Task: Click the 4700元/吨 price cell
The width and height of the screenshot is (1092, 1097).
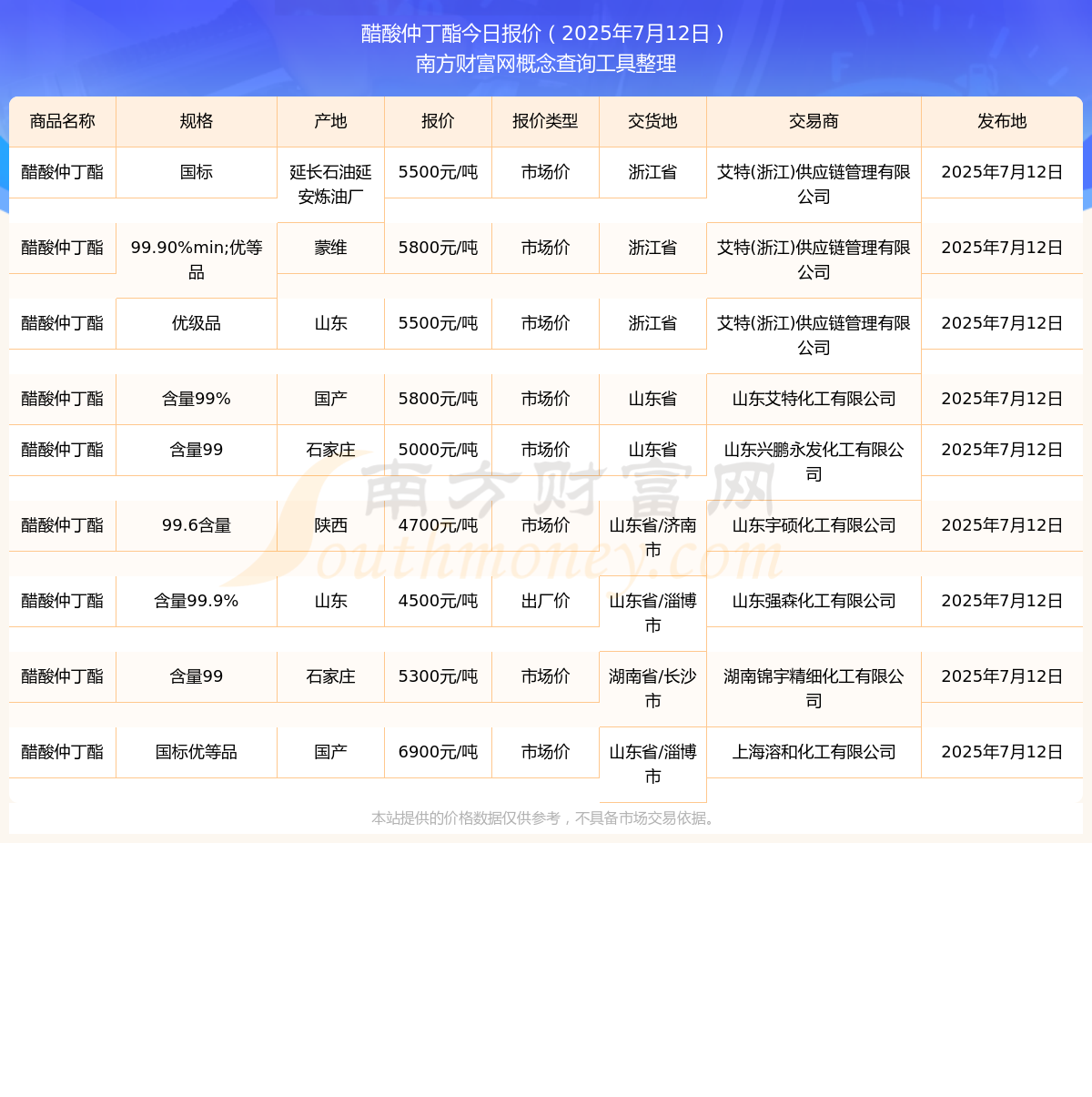Action: 439,525
